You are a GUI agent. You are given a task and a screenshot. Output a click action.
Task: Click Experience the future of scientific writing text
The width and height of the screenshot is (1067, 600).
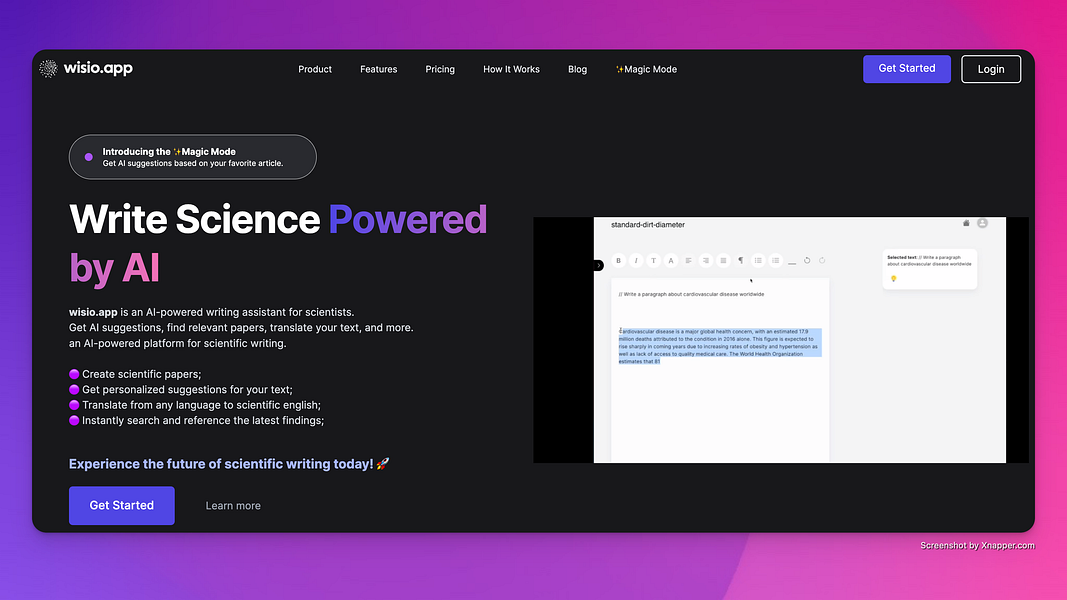(221, 464)
